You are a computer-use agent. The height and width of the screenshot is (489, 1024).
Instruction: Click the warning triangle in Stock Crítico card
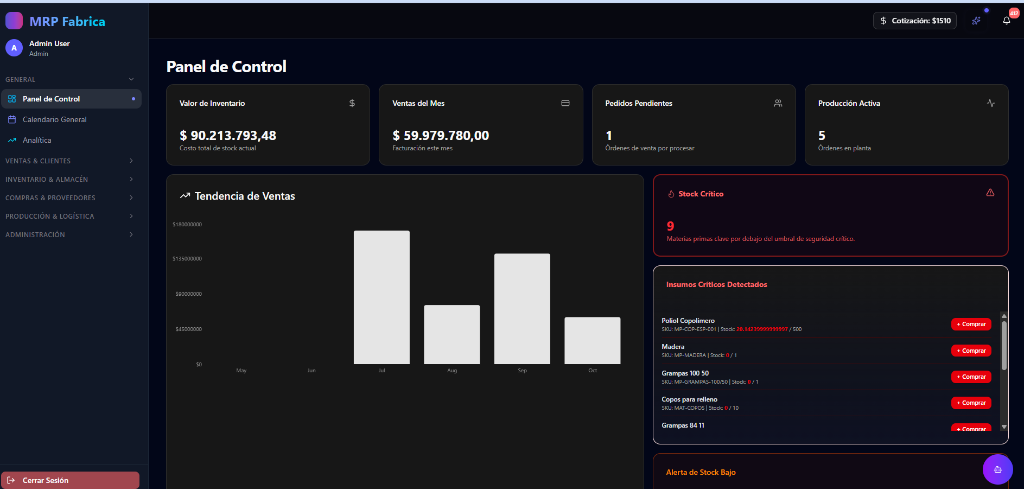(990, 193)
